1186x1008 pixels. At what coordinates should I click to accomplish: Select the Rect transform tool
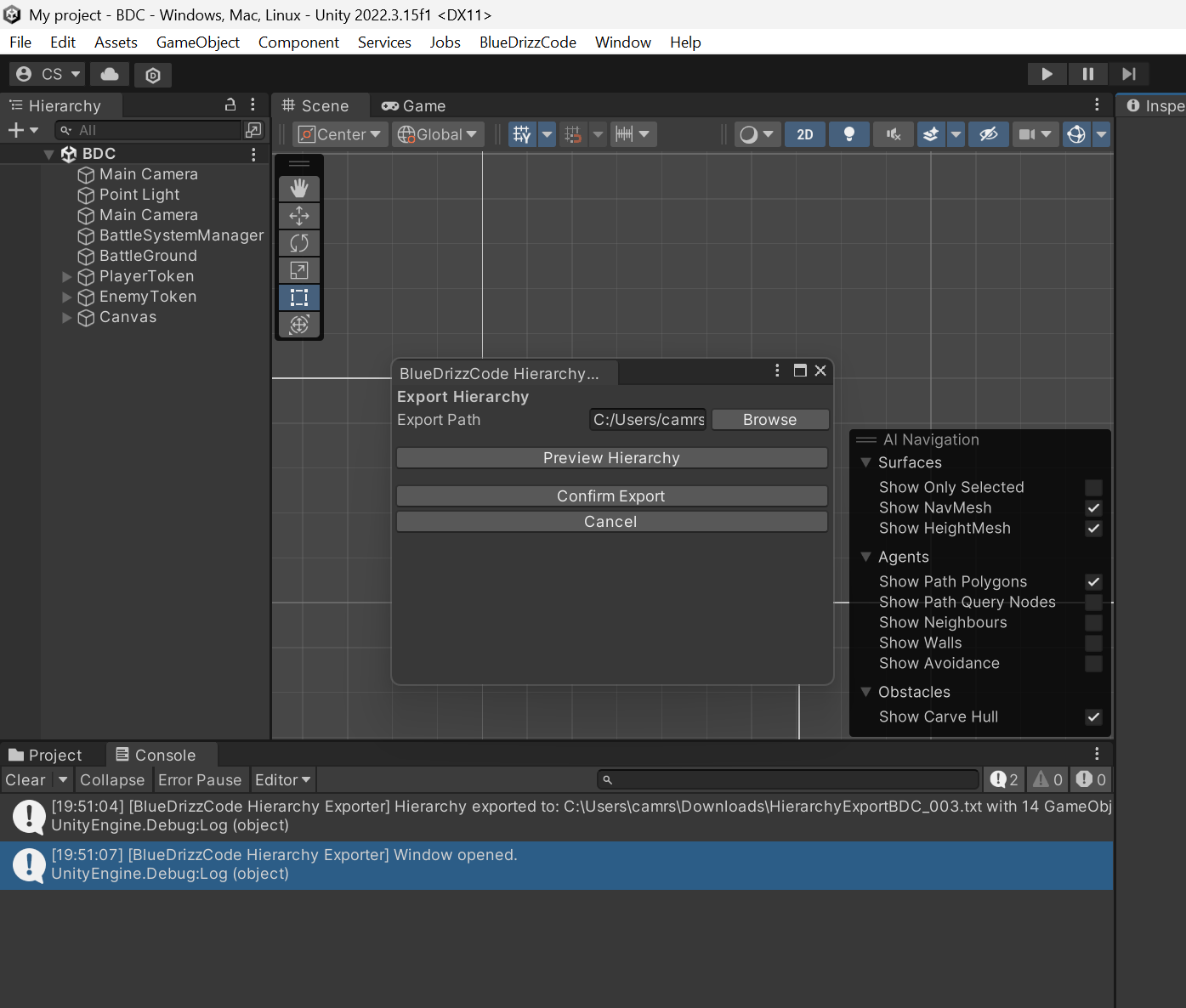[x=299, y=297]
